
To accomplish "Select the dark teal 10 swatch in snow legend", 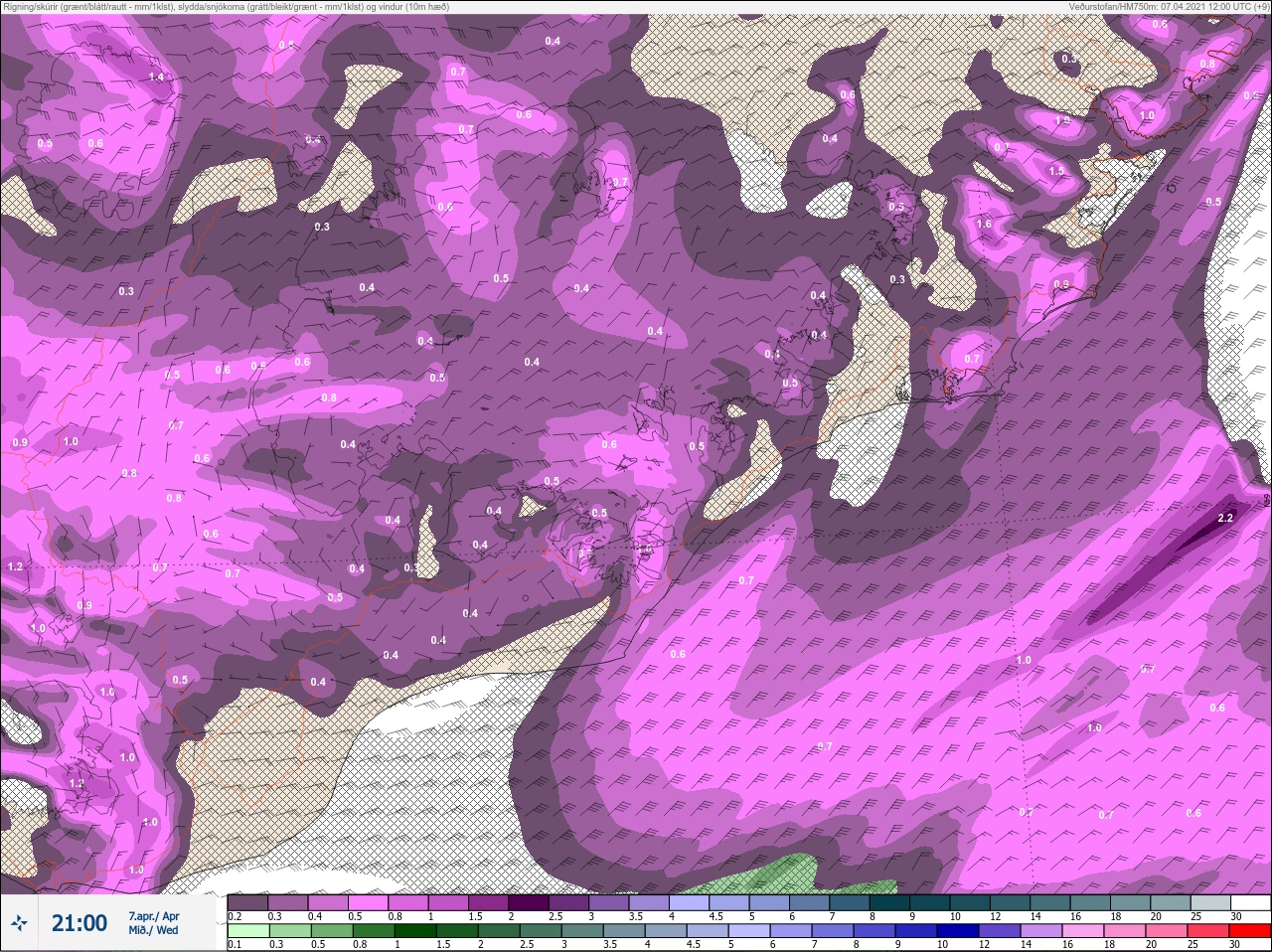I will tap(970, 903).
